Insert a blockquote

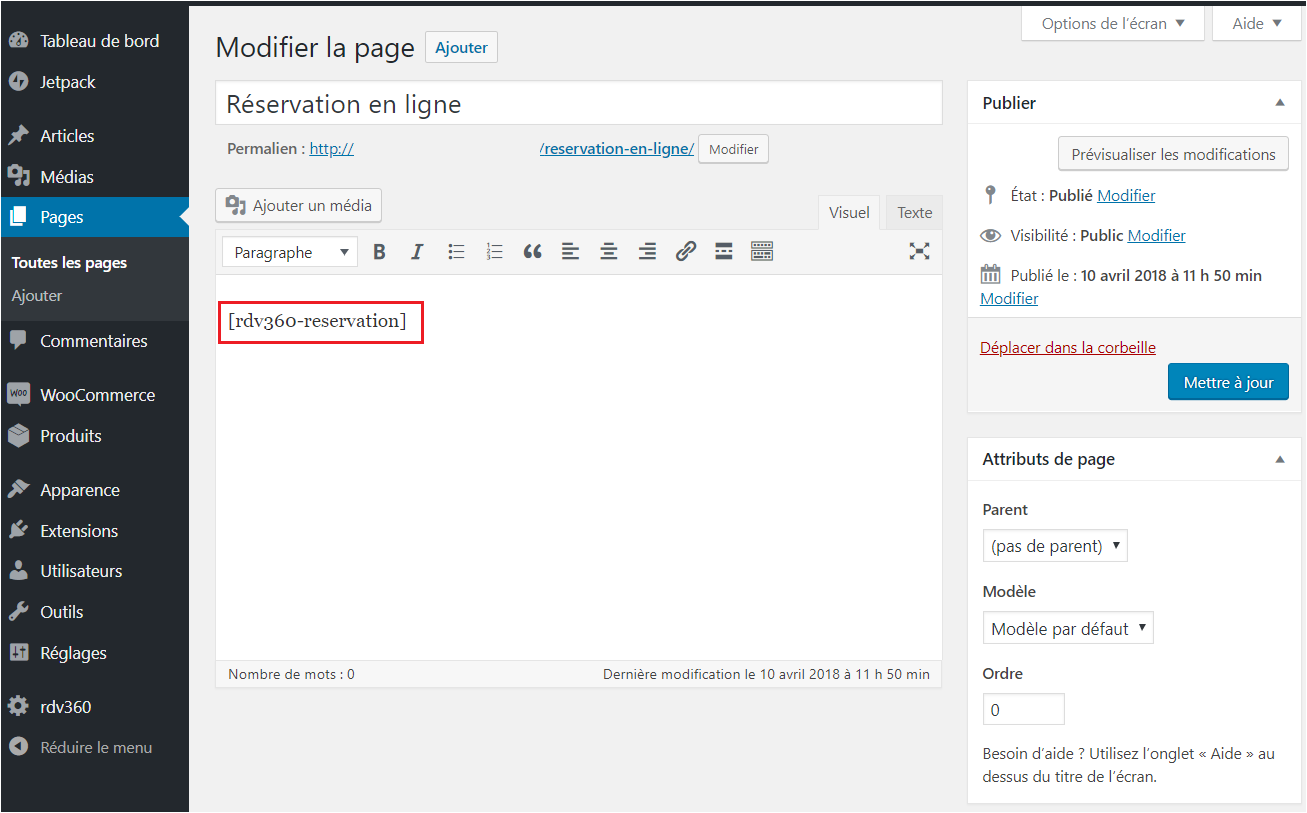point(532,252)
